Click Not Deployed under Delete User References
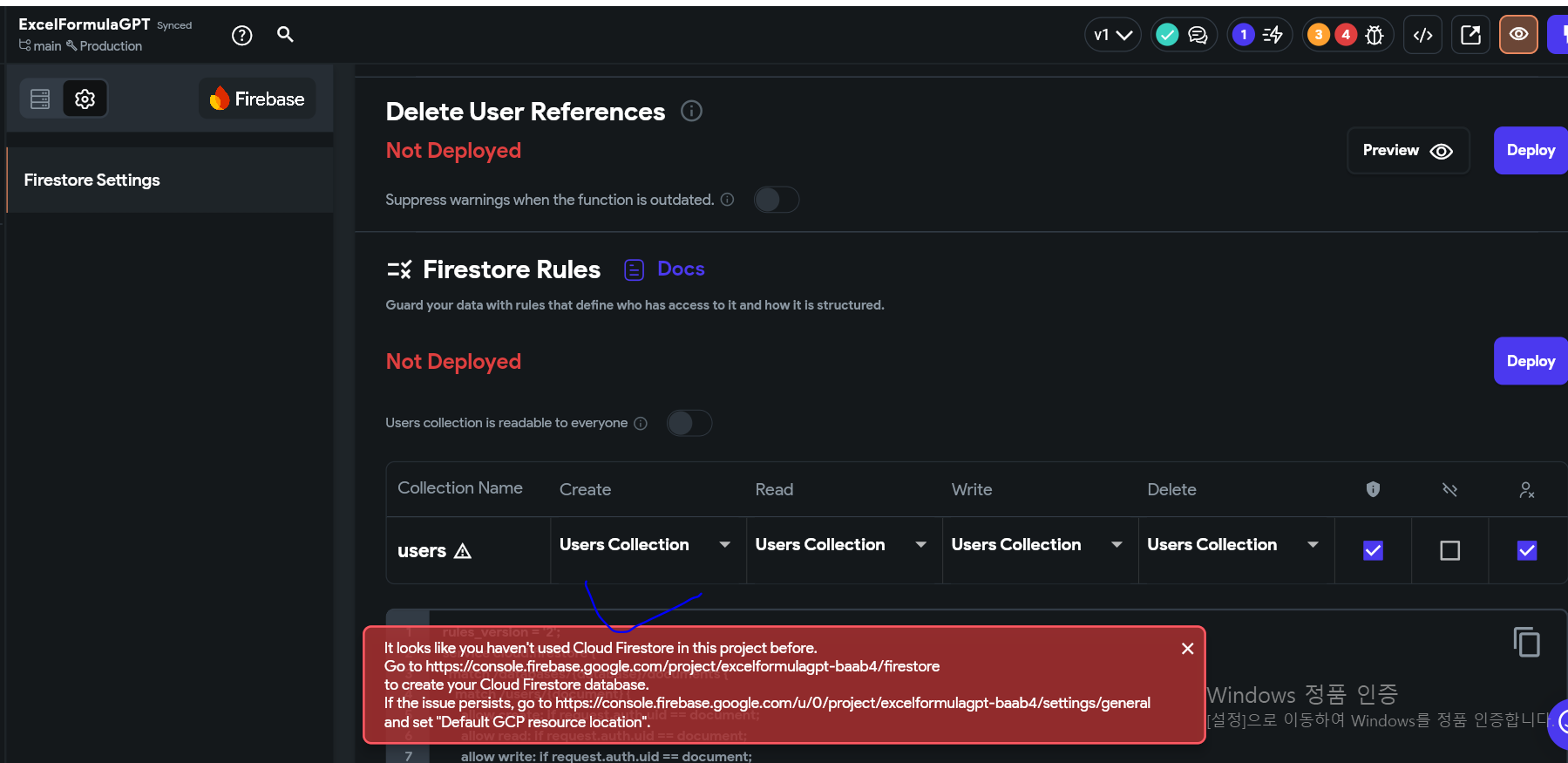 click(453, 151)
